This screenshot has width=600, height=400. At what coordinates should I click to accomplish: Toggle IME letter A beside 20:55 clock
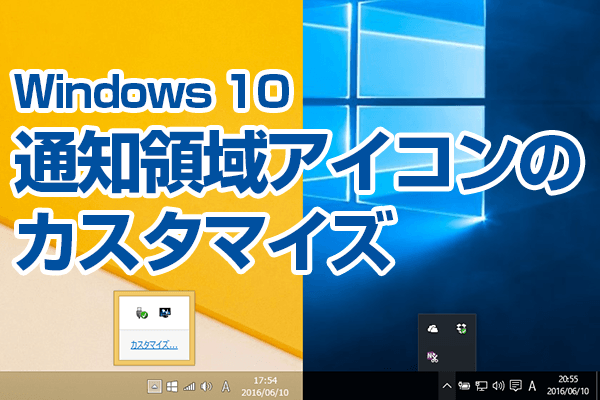(532, 386)
